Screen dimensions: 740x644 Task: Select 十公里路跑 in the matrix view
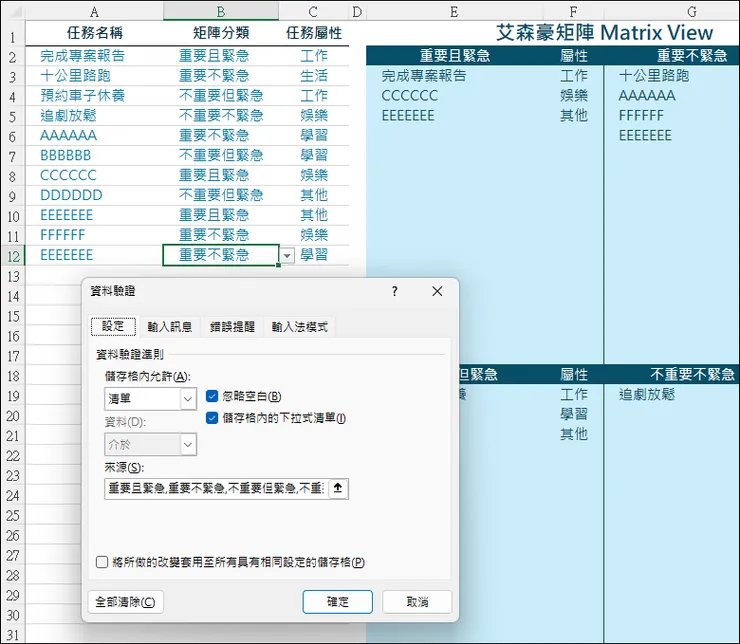[x=654, y=75]
